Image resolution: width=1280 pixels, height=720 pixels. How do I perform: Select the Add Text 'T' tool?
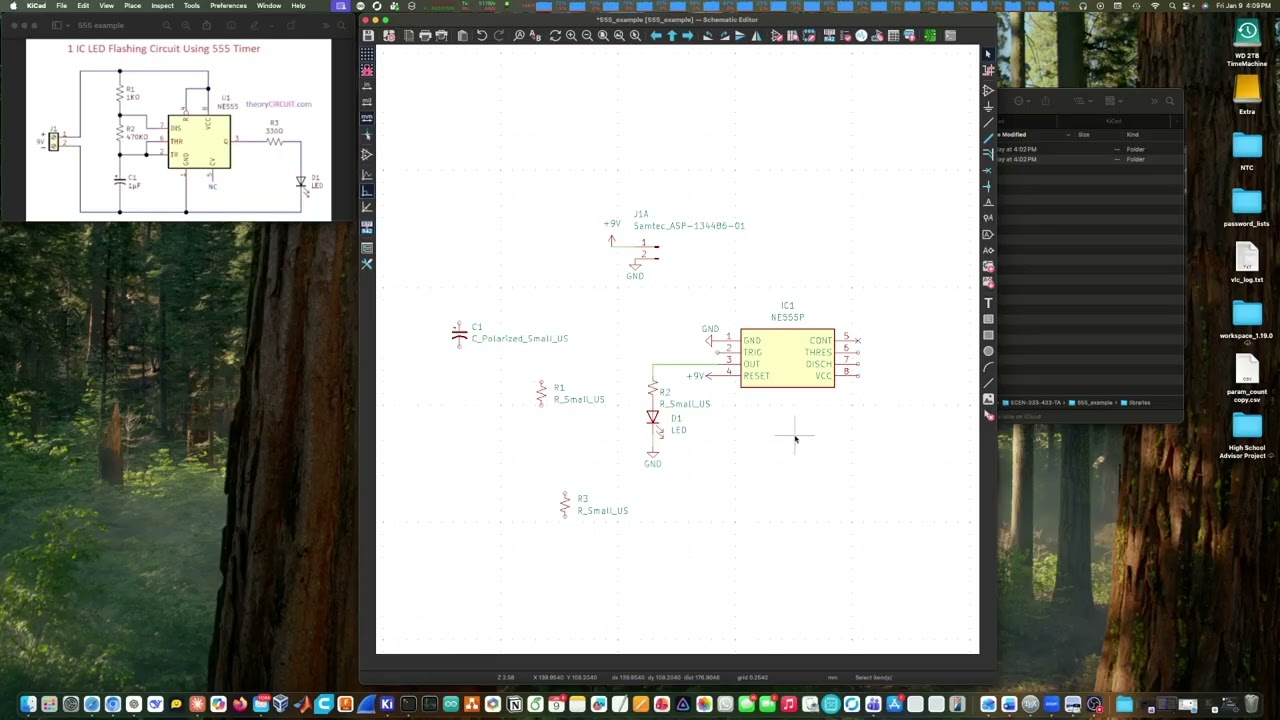point(988,302)
